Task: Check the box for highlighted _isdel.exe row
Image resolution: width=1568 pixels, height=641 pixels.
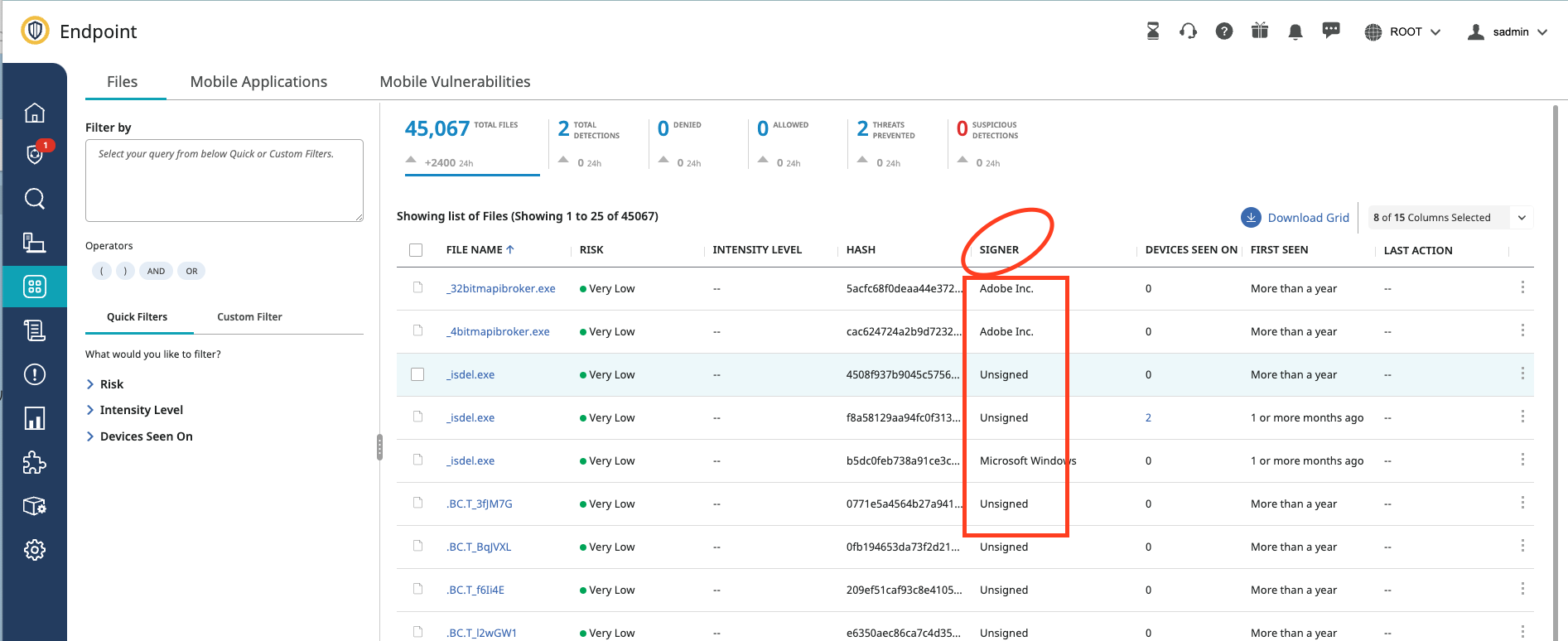Action: [417, 374]
